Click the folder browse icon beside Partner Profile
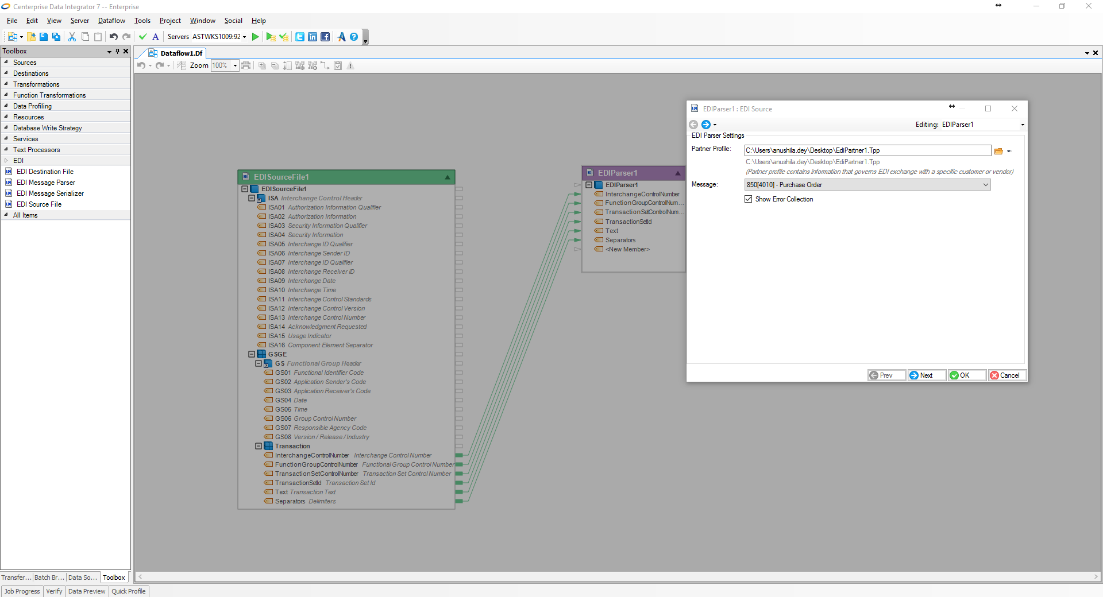The width and height of the screenshot is (1103, 597). (998, 151)
